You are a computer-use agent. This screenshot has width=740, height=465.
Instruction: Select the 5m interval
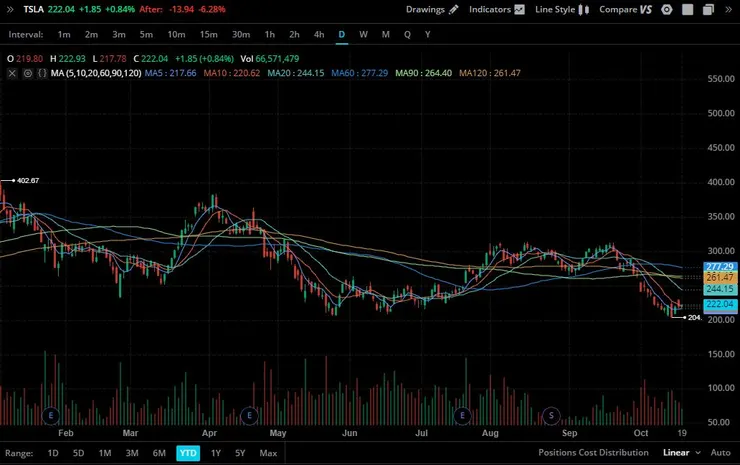[x=146, y=34]
